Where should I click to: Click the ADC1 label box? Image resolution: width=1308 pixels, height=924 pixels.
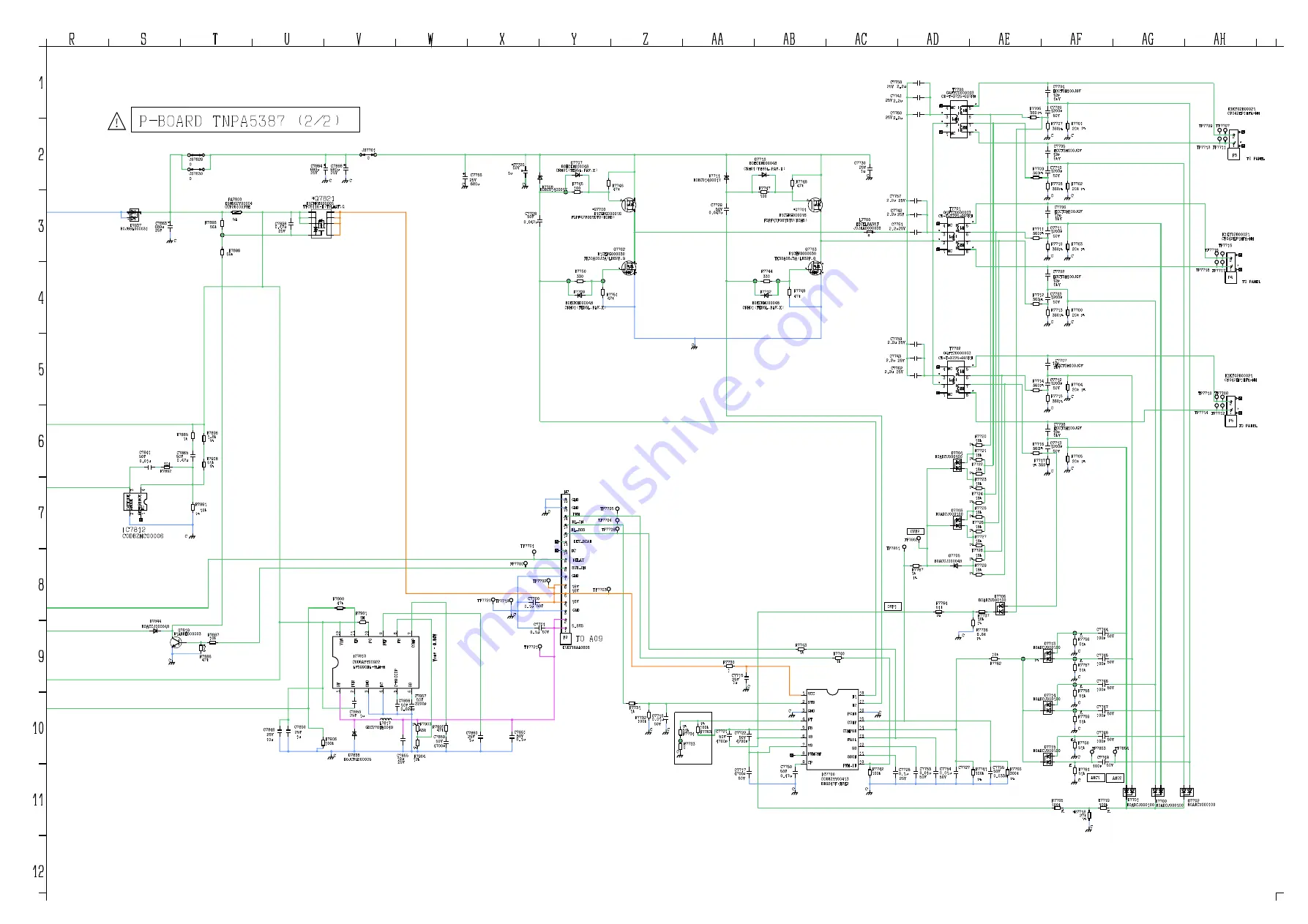coord(1095,778)
